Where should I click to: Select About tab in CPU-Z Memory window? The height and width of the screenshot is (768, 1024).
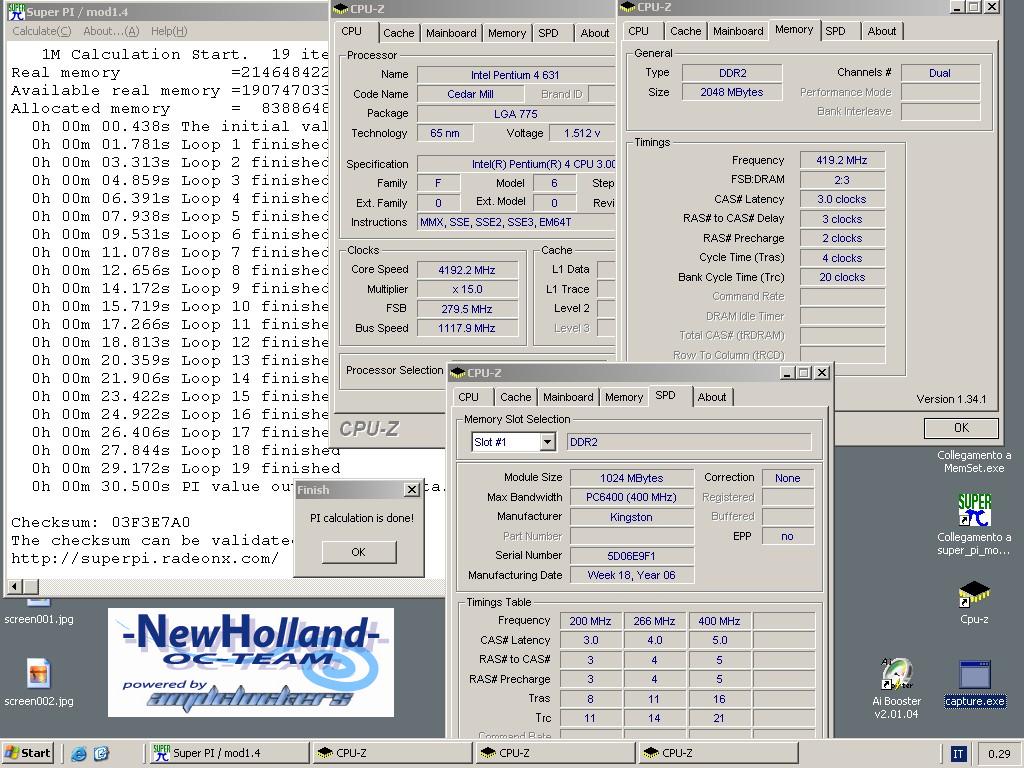(x=882, y=31)
